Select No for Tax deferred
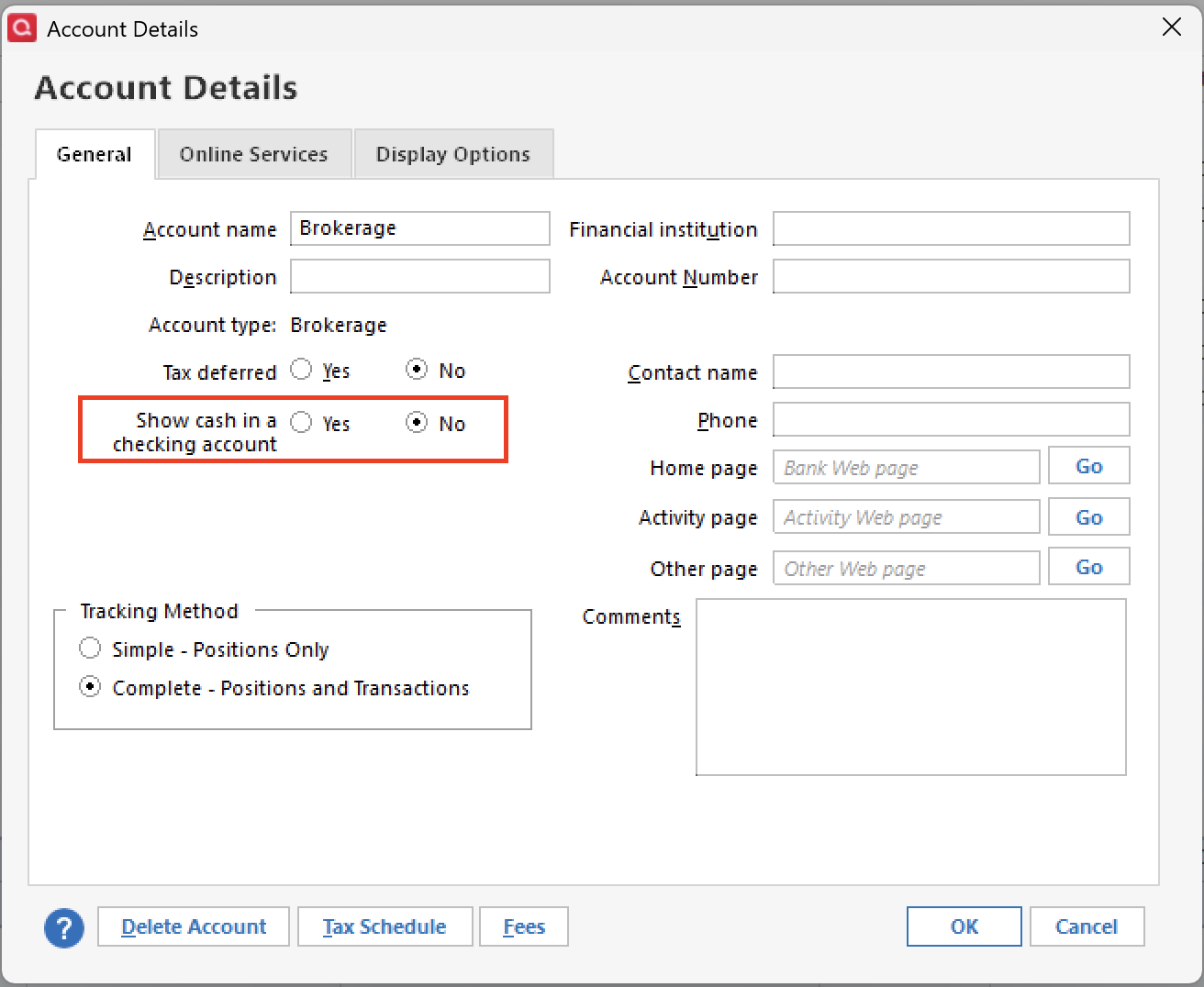Image resolution: width=1204 pixels, height=987 pixels. coord(417,370)
